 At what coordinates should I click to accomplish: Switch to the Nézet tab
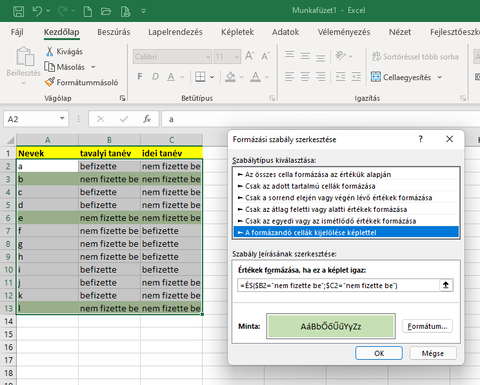tap(400, 32)
